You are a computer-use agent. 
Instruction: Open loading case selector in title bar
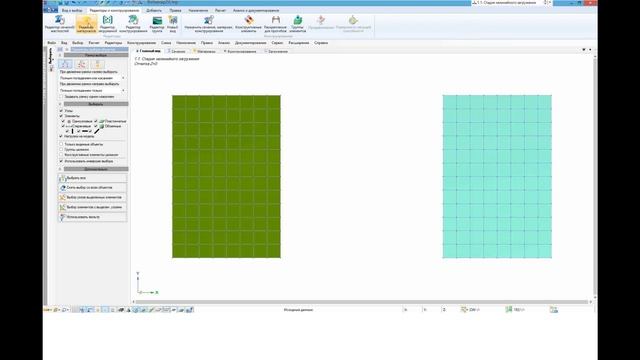(512, 3)
